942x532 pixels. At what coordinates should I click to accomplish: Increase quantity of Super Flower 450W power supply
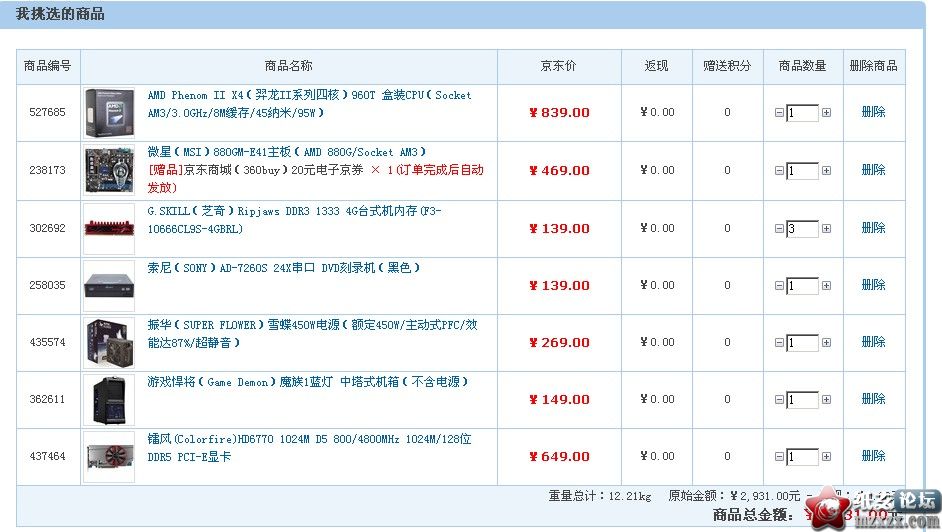(x=826, y=343)
